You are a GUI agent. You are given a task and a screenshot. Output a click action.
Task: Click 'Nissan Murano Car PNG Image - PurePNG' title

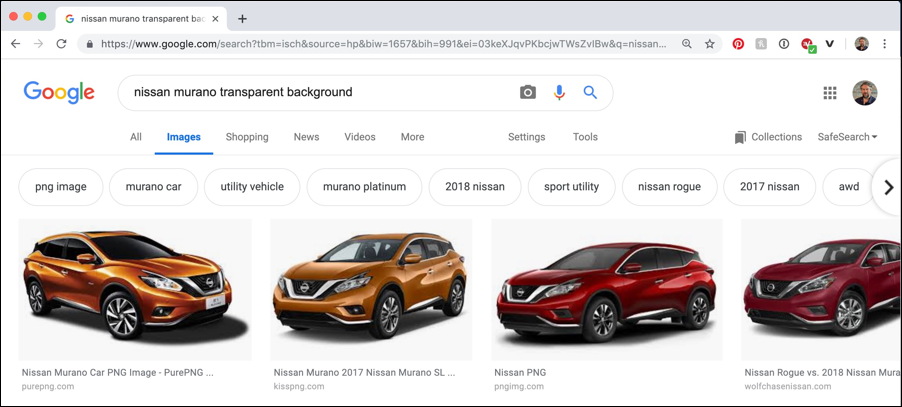coord(117,373)
